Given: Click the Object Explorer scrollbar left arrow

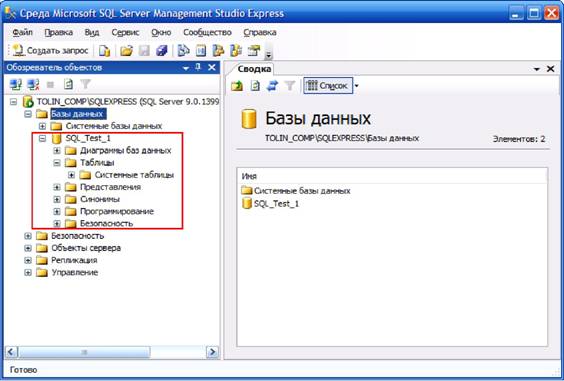Looking at the screenshot, I should point(12,352).
